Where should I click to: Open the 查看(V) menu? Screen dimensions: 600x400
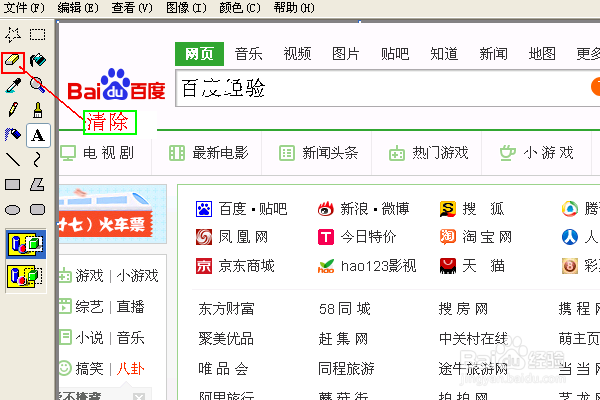pos(132,8)
